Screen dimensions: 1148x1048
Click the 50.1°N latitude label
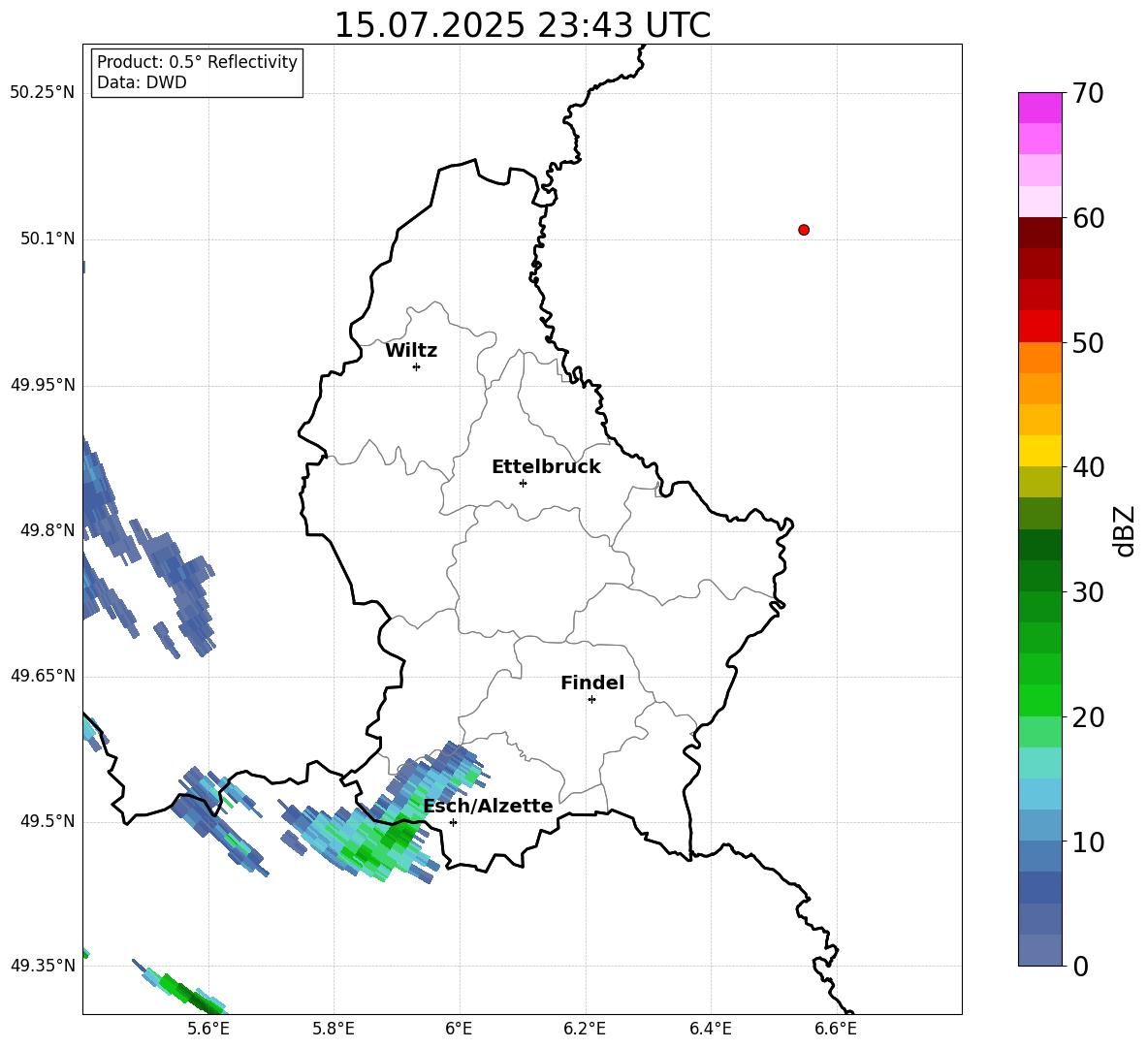coord(48,238)
